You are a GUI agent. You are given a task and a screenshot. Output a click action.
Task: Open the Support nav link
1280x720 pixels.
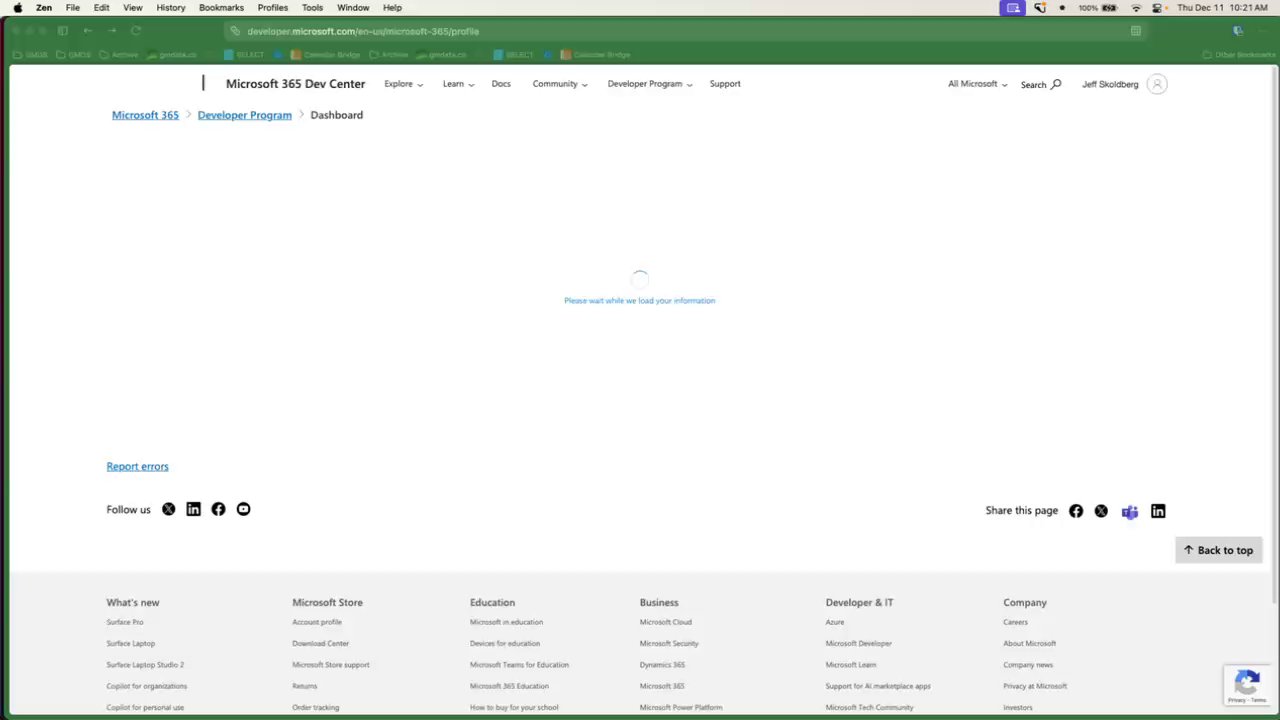pyautogui.click(x=725, y=84)
